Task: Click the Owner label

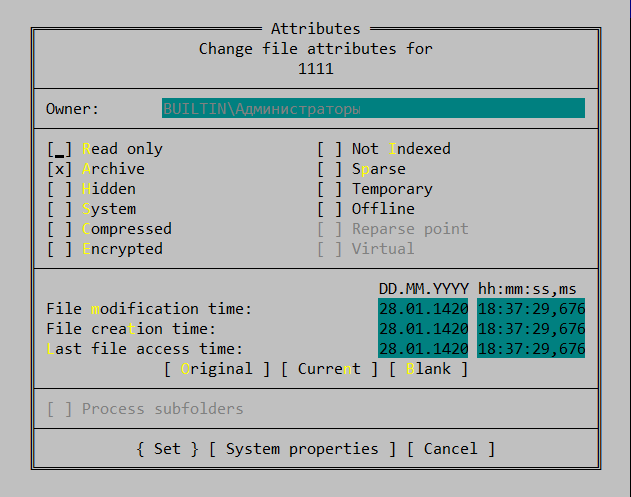Action: coord(72,109)
